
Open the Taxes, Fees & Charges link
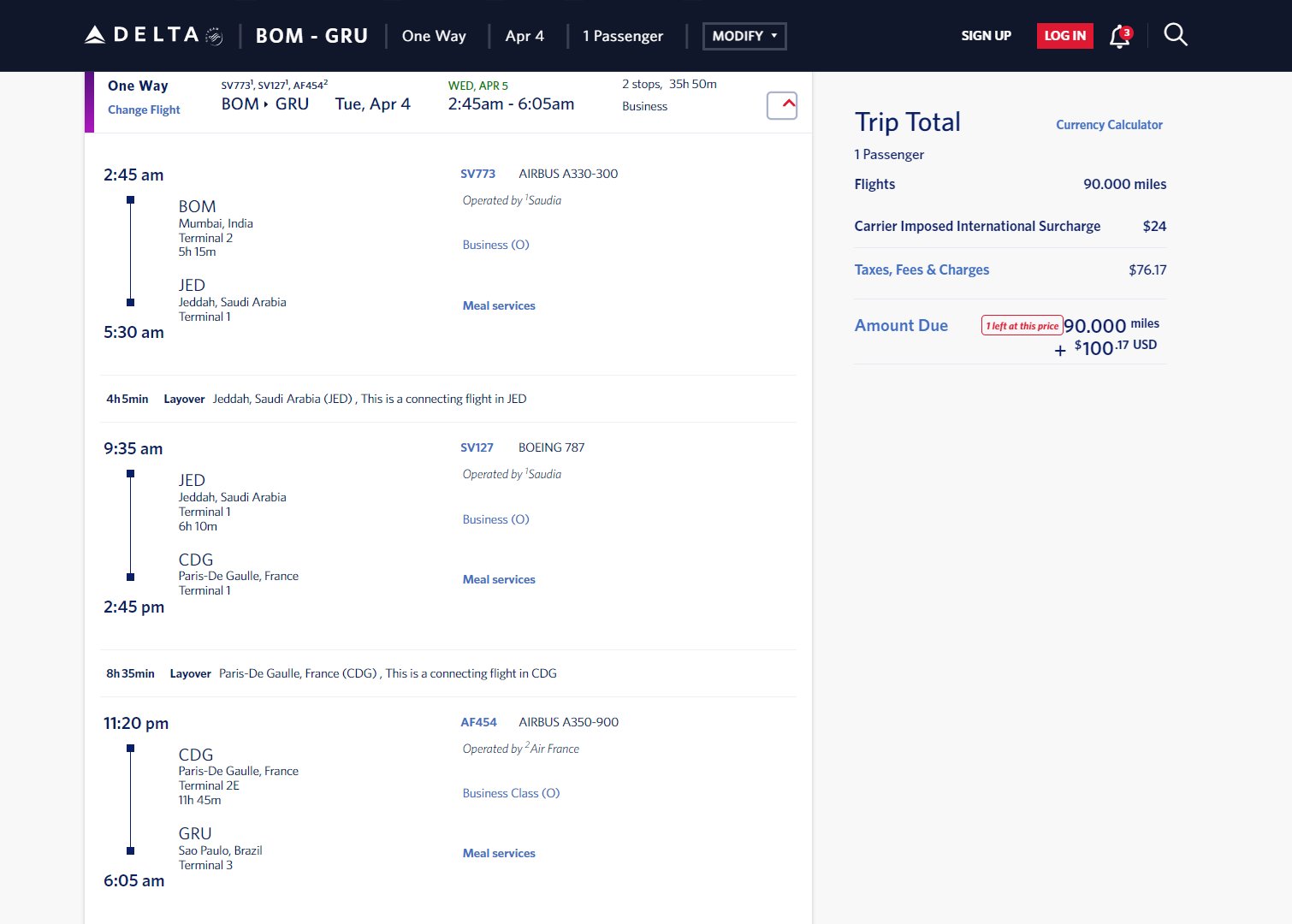[922, 269]
